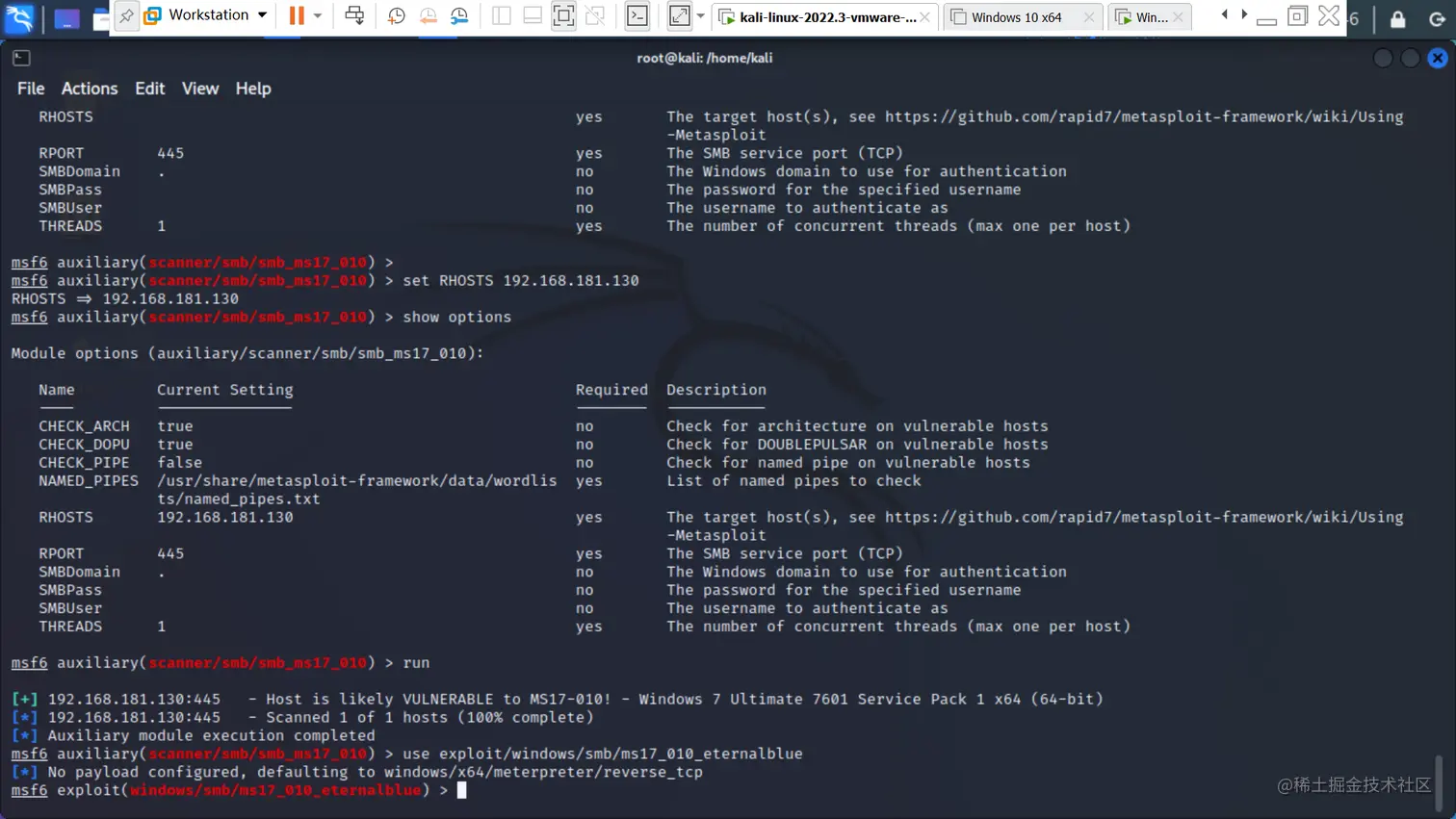1456x819 pixels.
Task: Open the Kali dragon applications menu
Action: 19,17
